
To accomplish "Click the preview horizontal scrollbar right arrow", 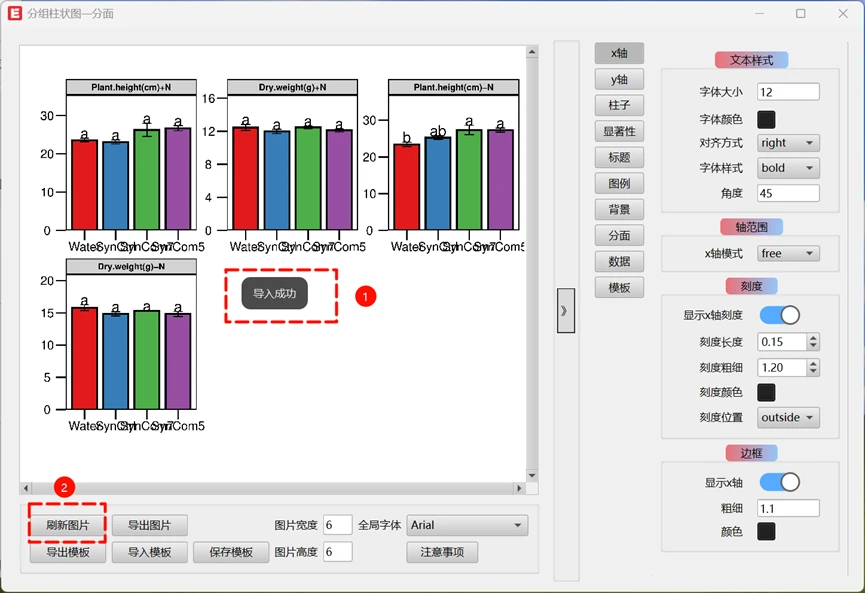I will (x=519, y=488).
